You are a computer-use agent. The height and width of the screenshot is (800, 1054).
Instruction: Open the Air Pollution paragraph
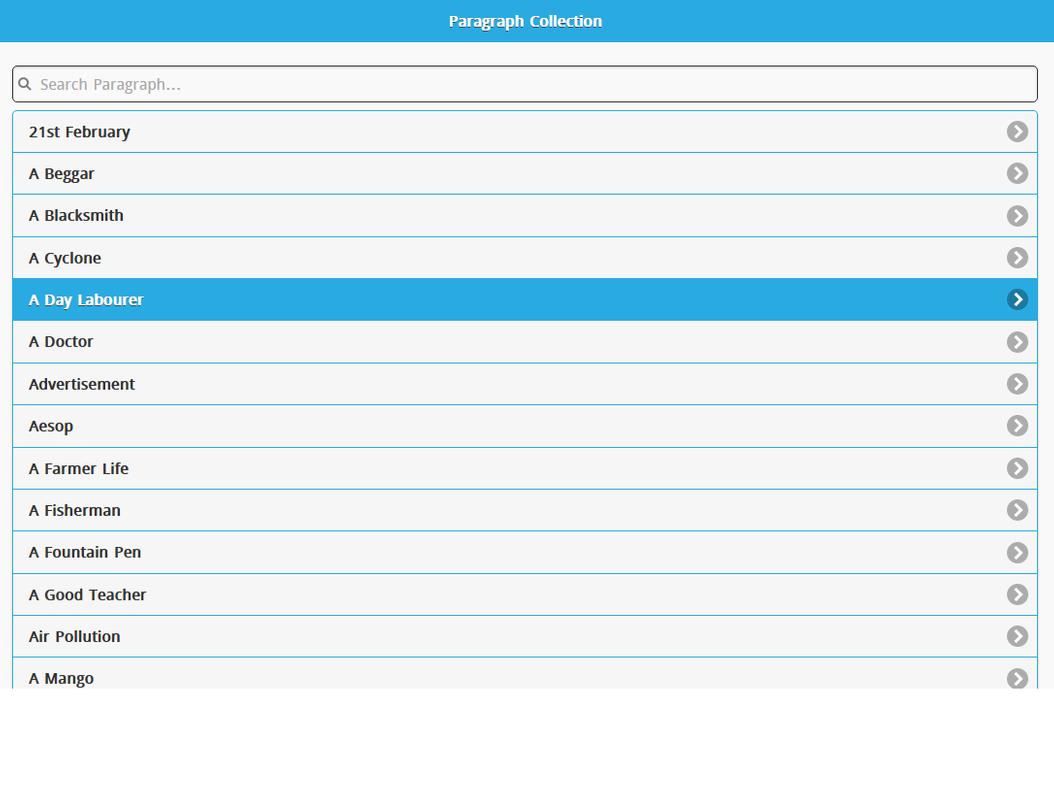[524, 637]
